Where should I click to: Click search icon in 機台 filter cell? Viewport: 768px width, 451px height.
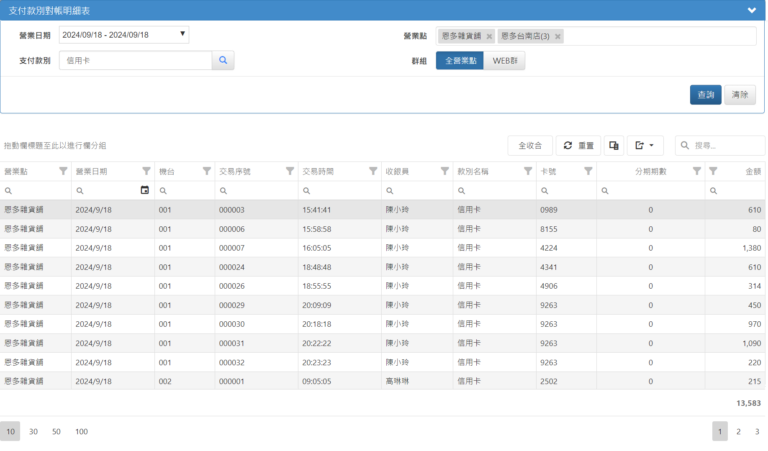(163, 190)
